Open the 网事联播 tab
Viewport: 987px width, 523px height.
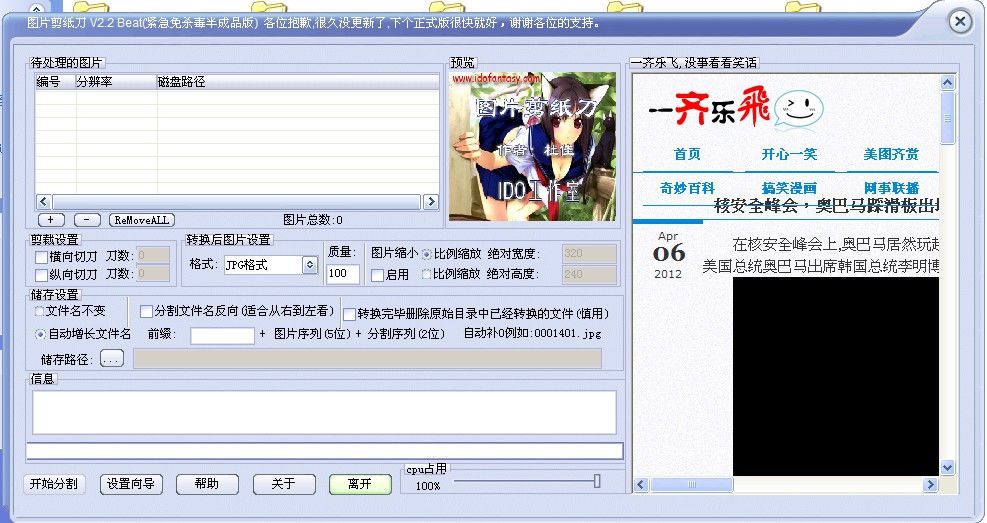[x=891, y=188]
